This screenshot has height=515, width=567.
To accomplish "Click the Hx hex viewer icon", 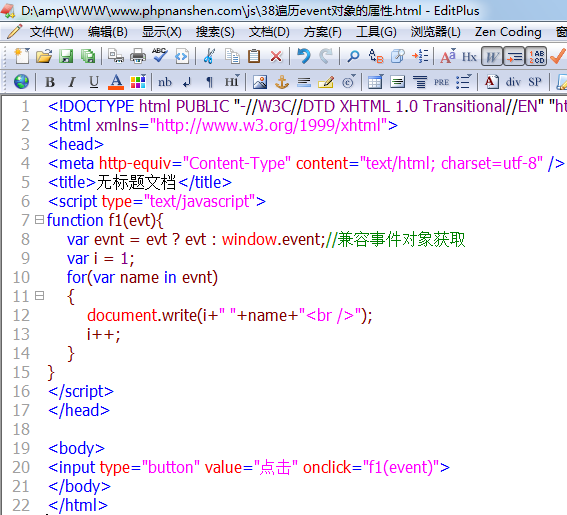I will pos(469,57).
